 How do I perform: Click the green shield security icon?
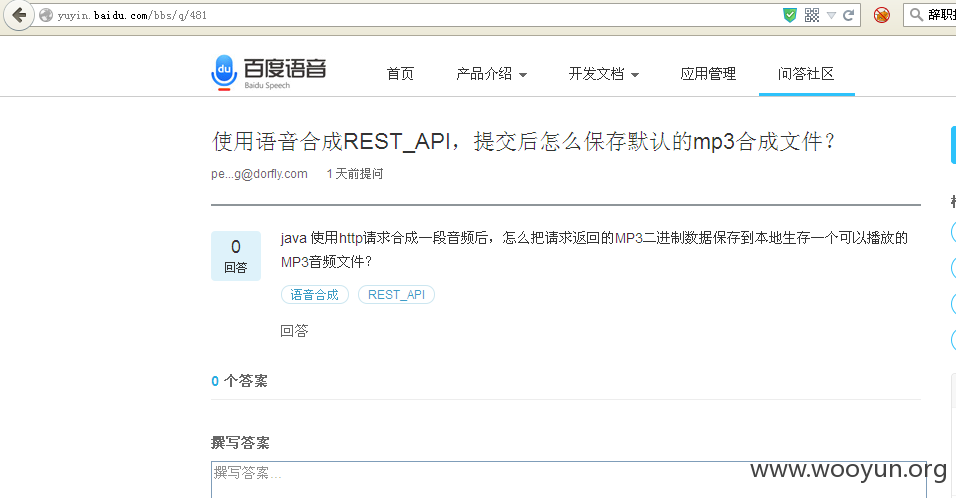[x=790, y=15]
